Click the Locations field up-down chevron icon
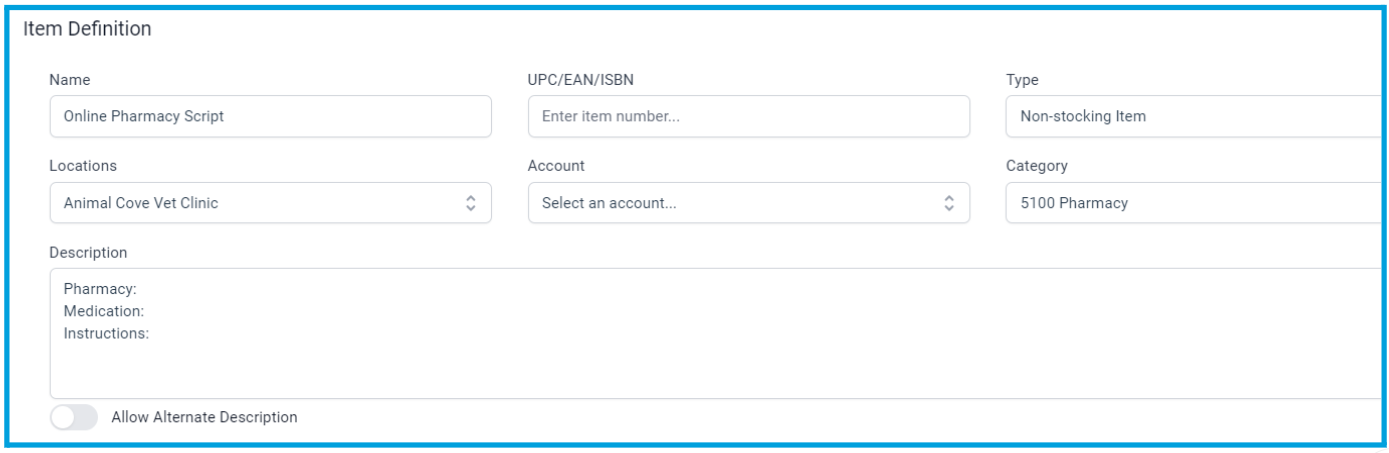1389x453 pixels. [470, 203]
